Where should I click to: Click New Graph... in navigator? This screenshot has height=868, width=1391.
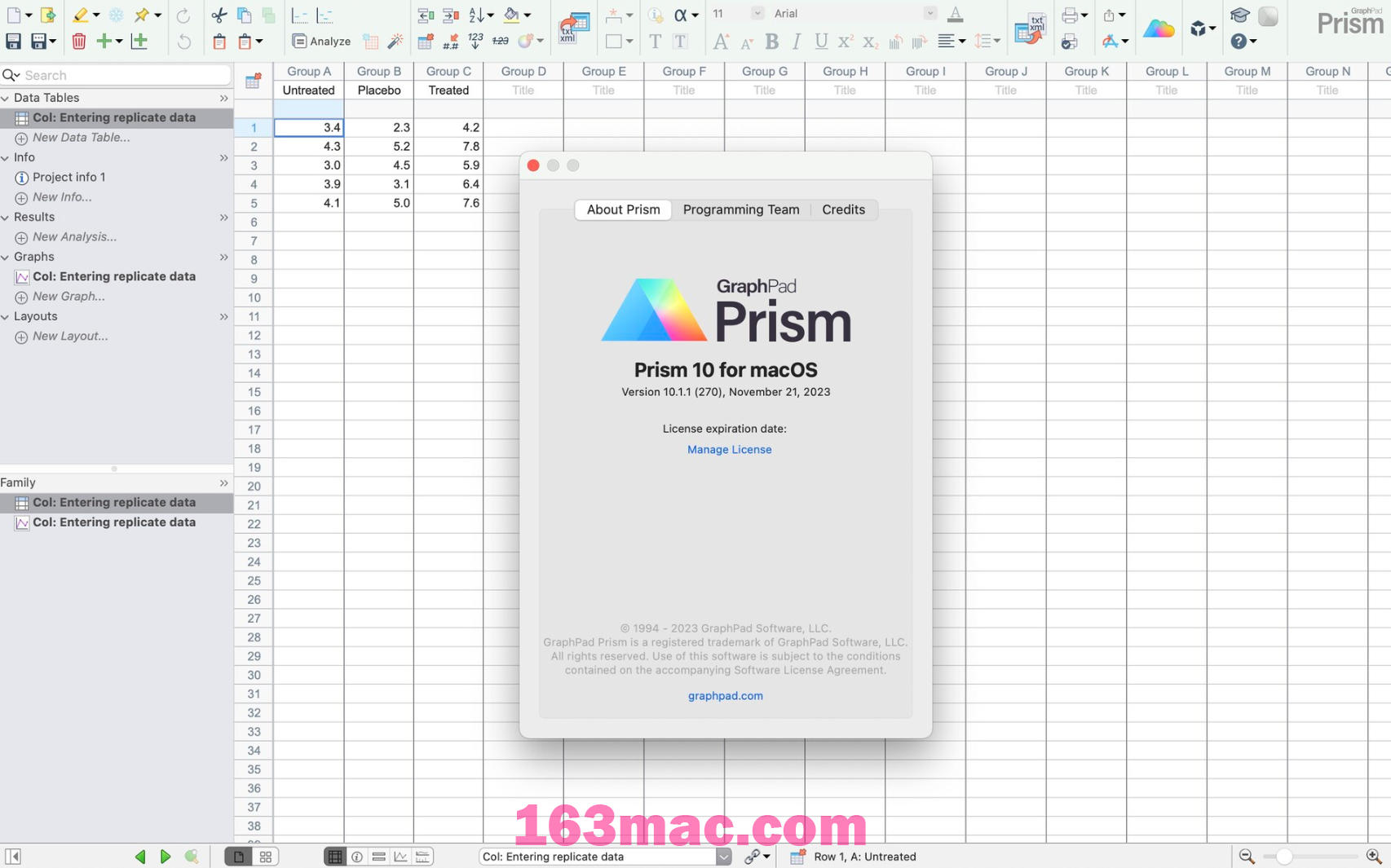pyautogui.click(x=68, y=297)
